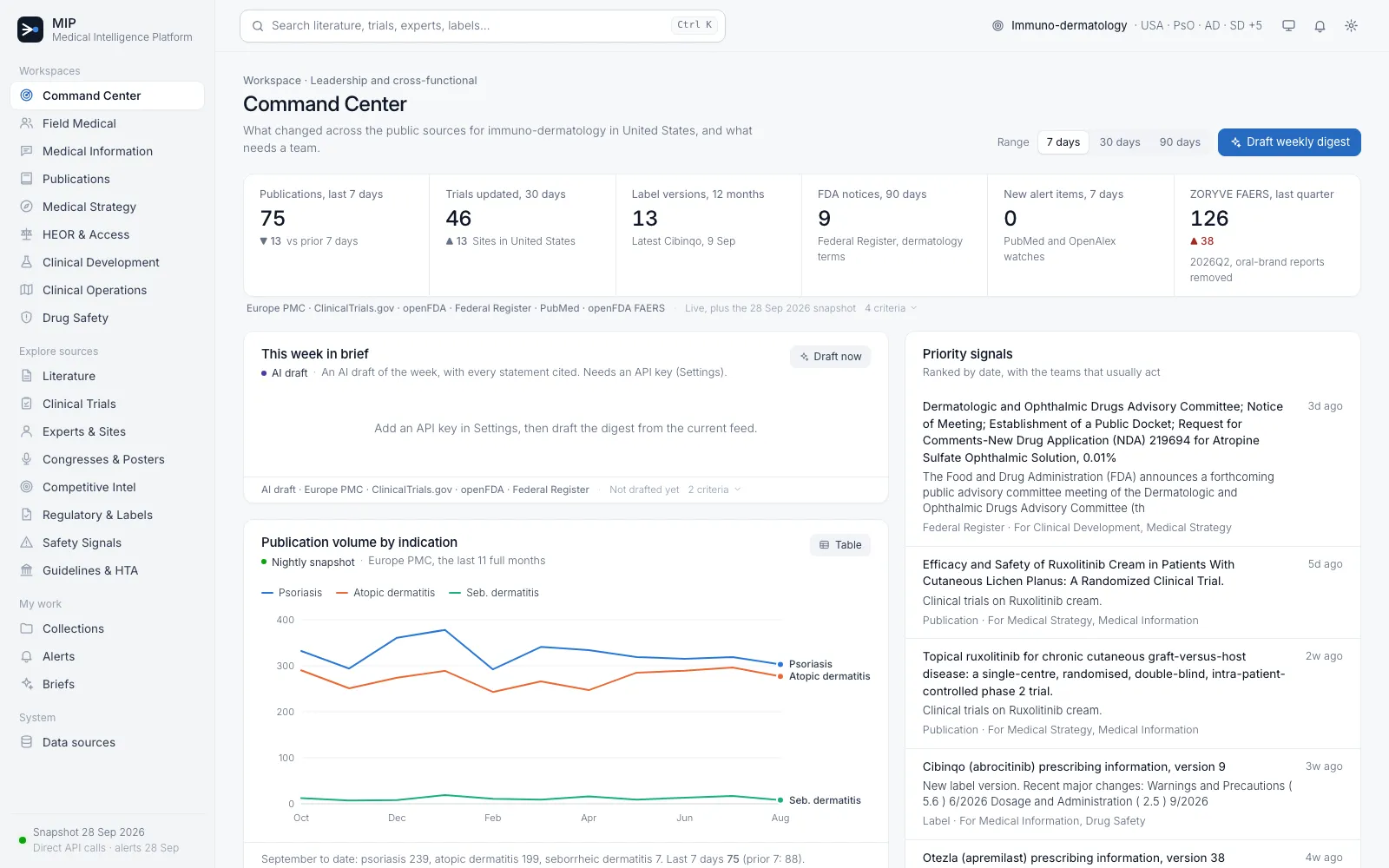Select the Medical Strategy compass icon

point(27,207)
